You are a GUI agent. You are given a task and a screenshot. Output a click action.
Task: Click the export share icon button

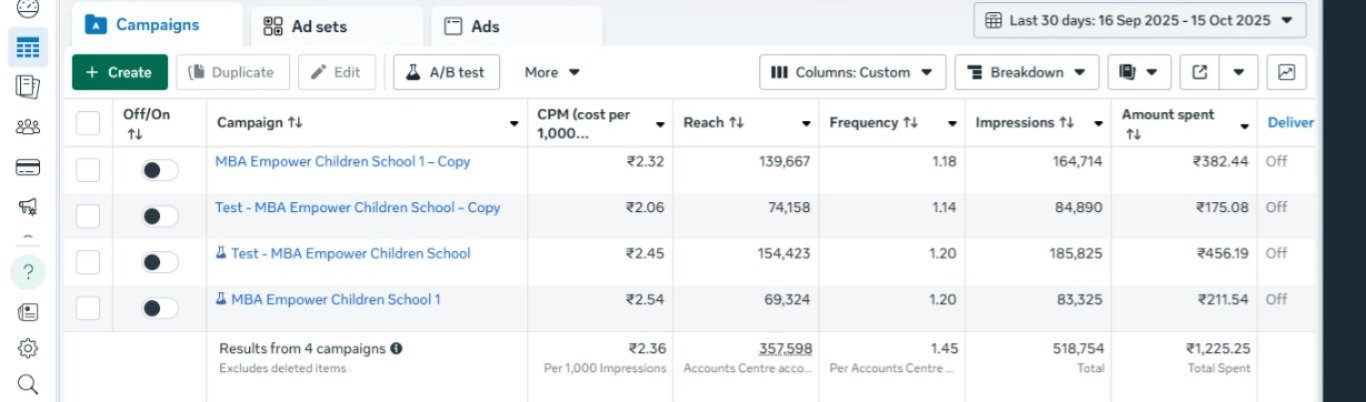click(x=1201, y=72)
